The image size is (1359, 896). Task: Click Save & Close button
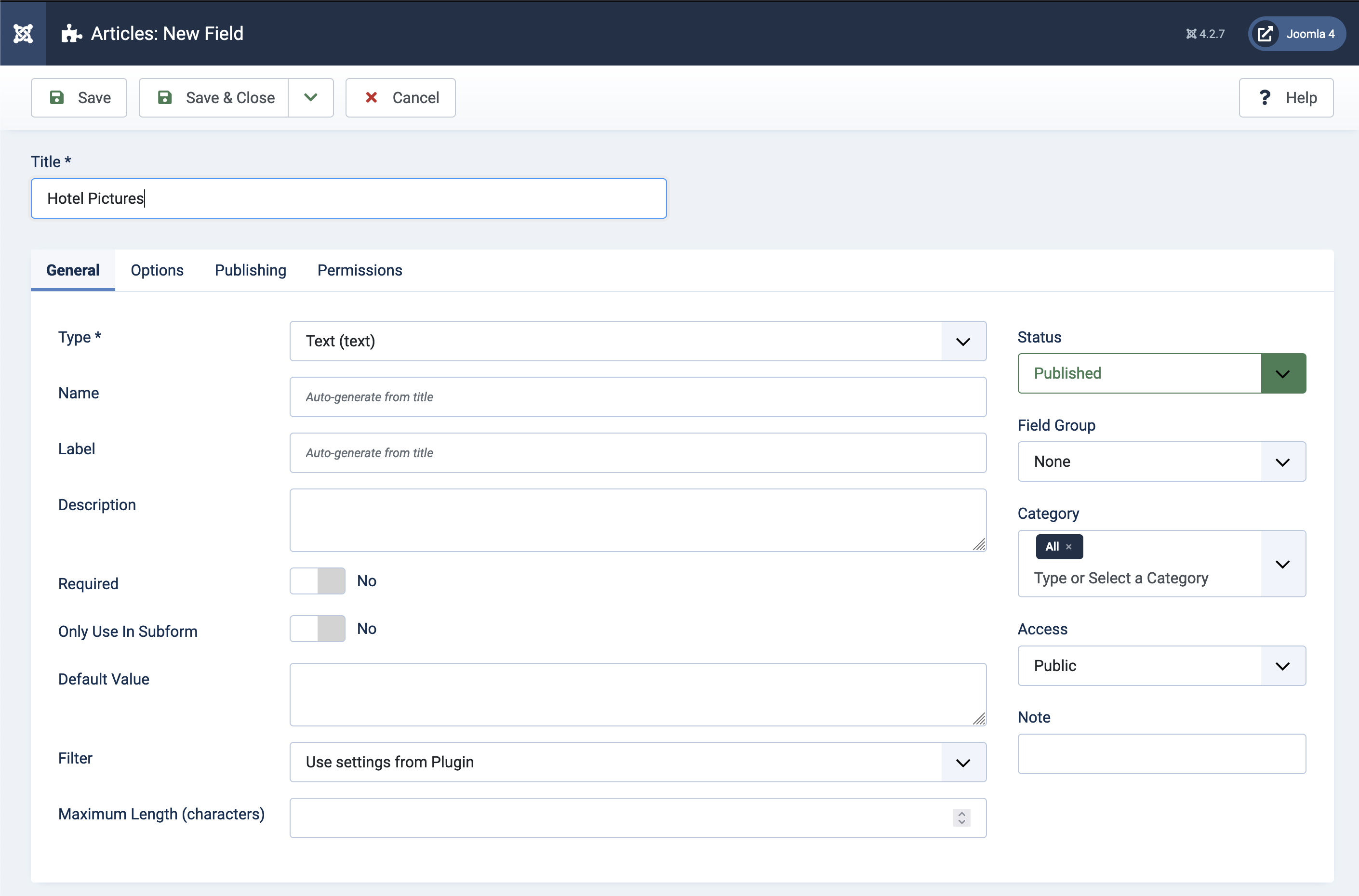[x=214, y=98]
